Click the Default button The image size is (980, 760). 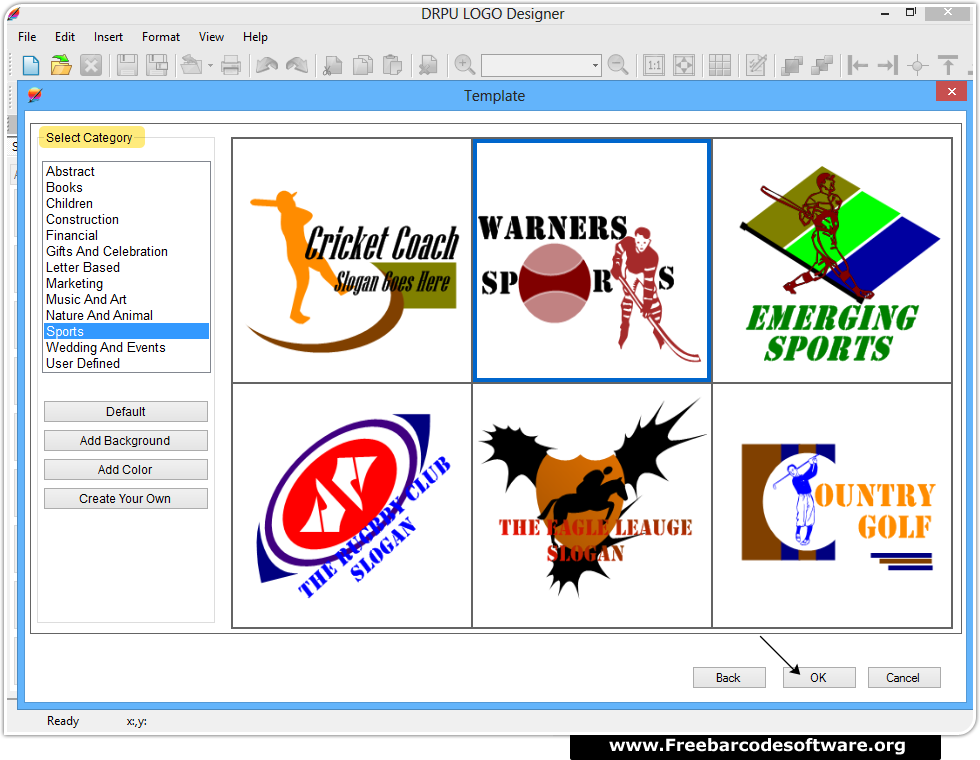coord(126,412)
